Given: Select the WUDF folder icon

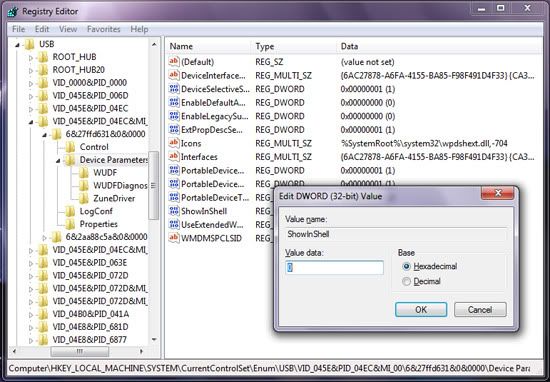Looking at the screenshot, I should [84, 173].
